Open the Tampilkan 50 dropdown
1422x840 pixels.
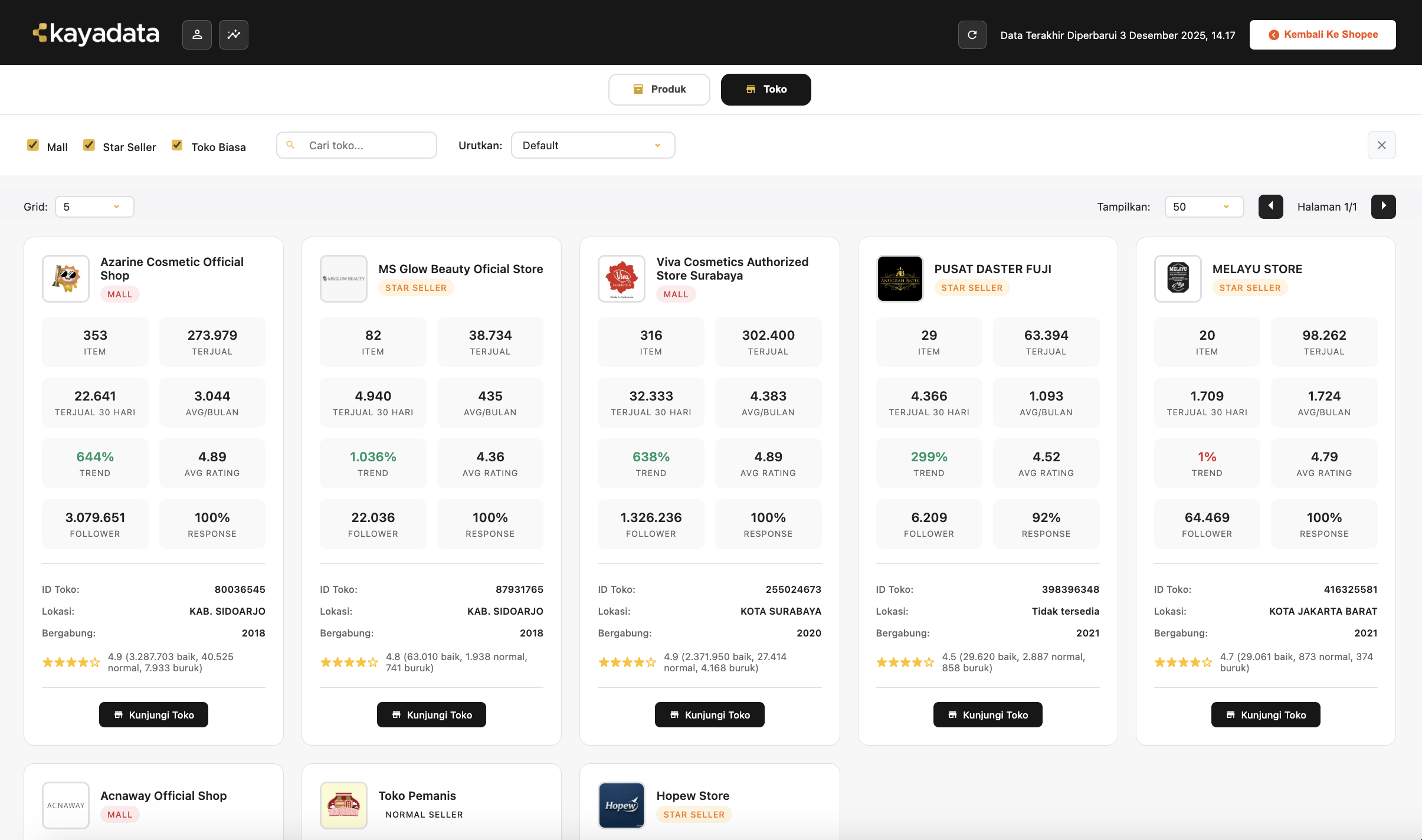tap(1204, 206)
